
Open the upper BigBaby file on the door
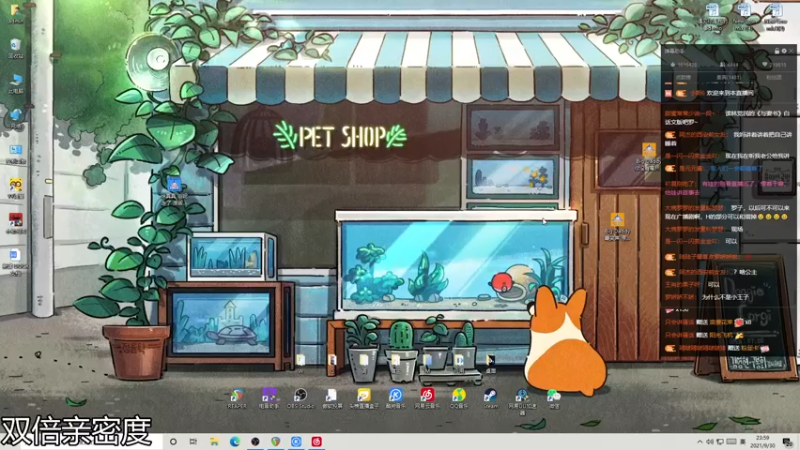pos(648,156)
